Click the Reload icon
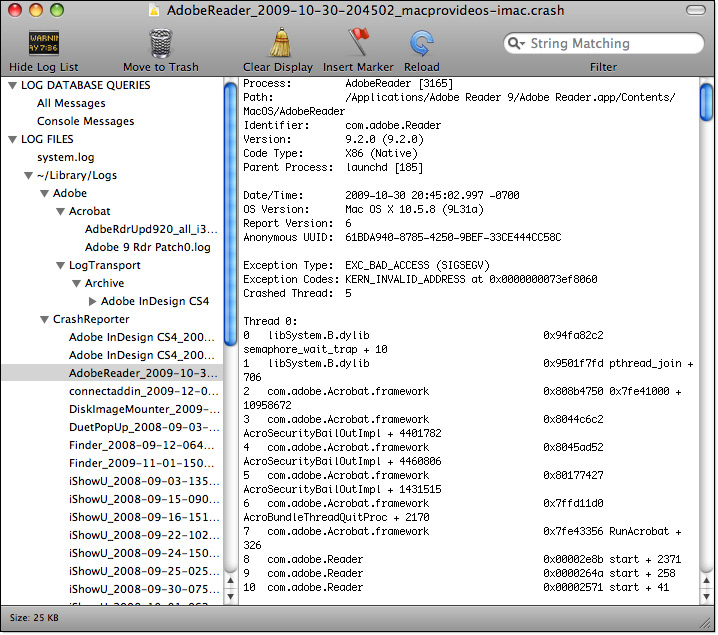Image resolution: width=718 pixels, height=635 pixels. point(421,43)
